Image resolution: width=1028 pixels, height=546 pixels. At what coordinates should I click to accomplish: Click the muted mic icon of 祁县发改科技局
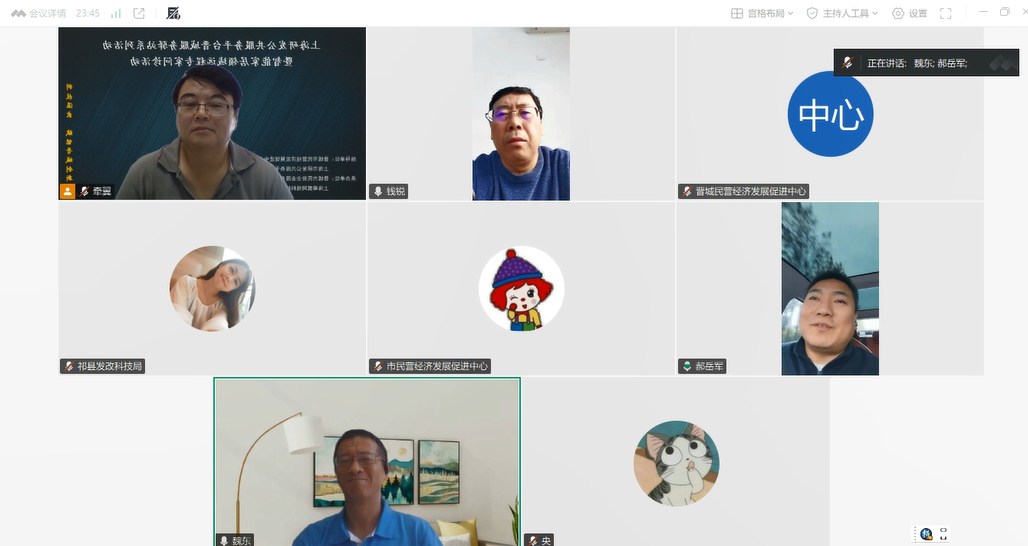[x=69, y=367]
